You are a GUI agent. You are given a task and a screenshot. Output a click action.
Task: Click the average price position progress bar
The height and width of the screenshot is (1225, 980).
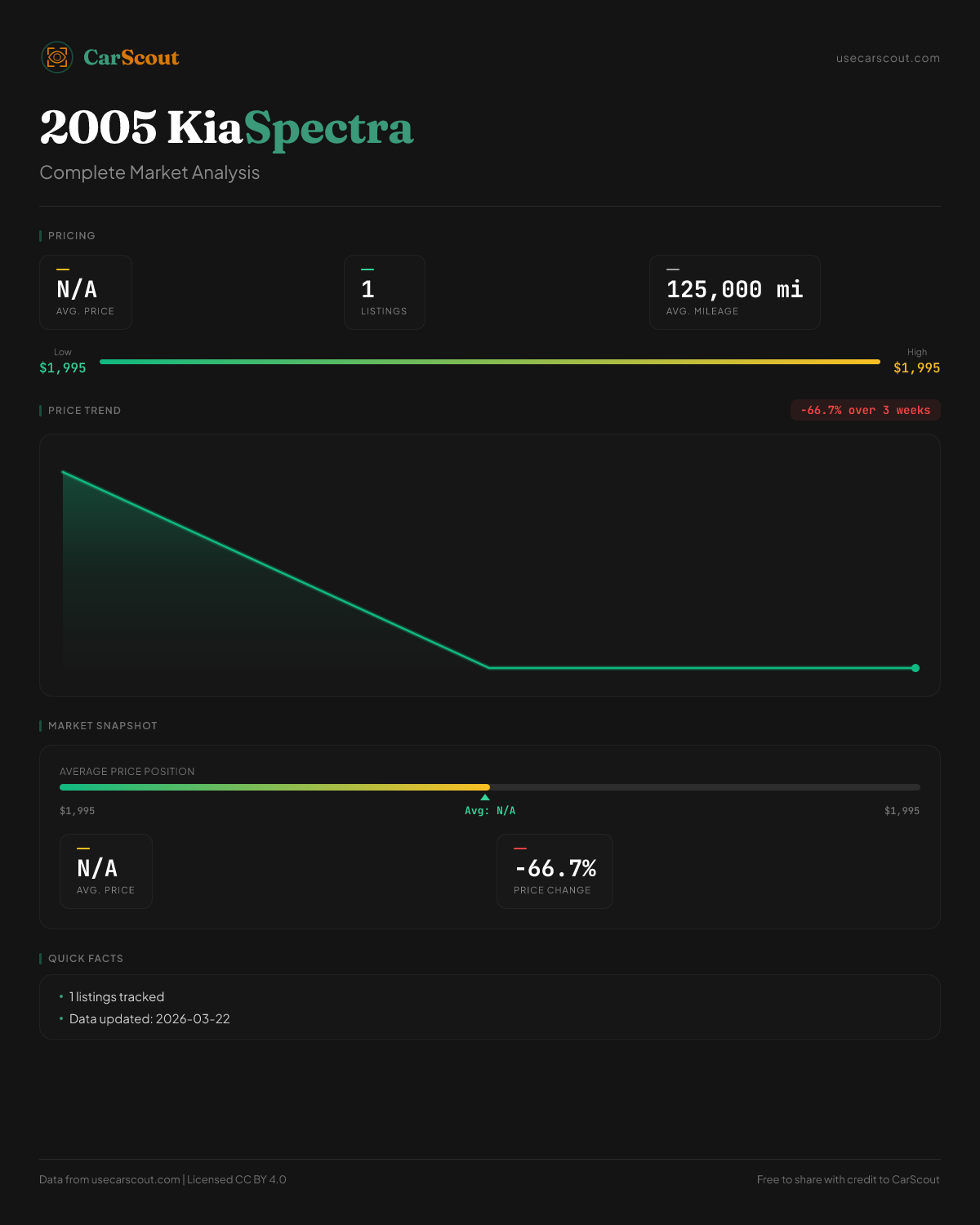tap(490, 787)
